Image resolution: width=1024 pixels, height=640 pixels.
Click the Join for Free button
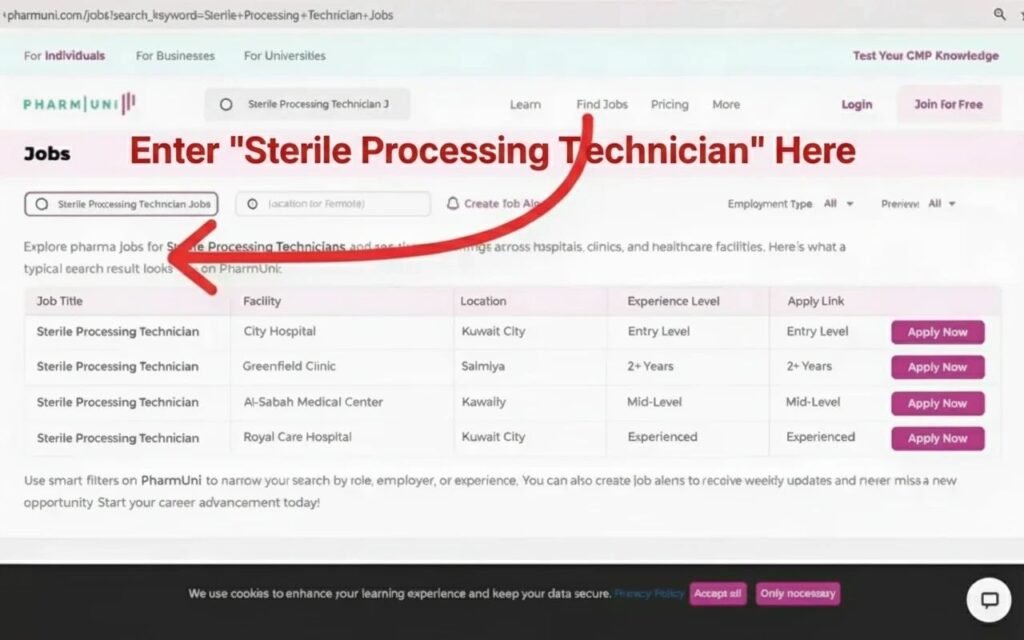pyautogui.click(x=948, y=104)
